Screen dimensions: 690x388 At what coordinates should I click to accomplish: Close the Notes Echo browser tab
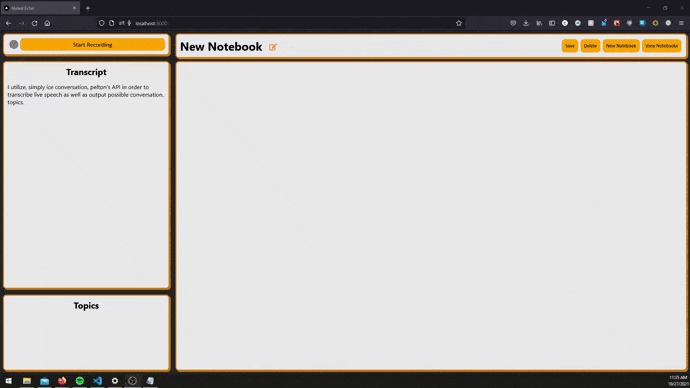tap(74, 8)
